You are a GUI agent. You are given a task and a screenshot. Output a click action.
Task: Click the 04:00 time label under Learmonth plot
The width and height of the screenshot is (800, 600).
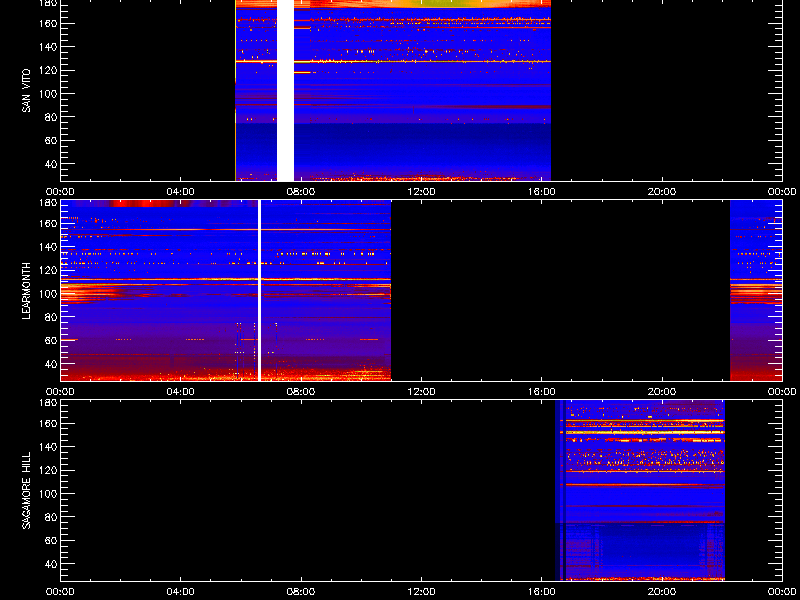181,391
